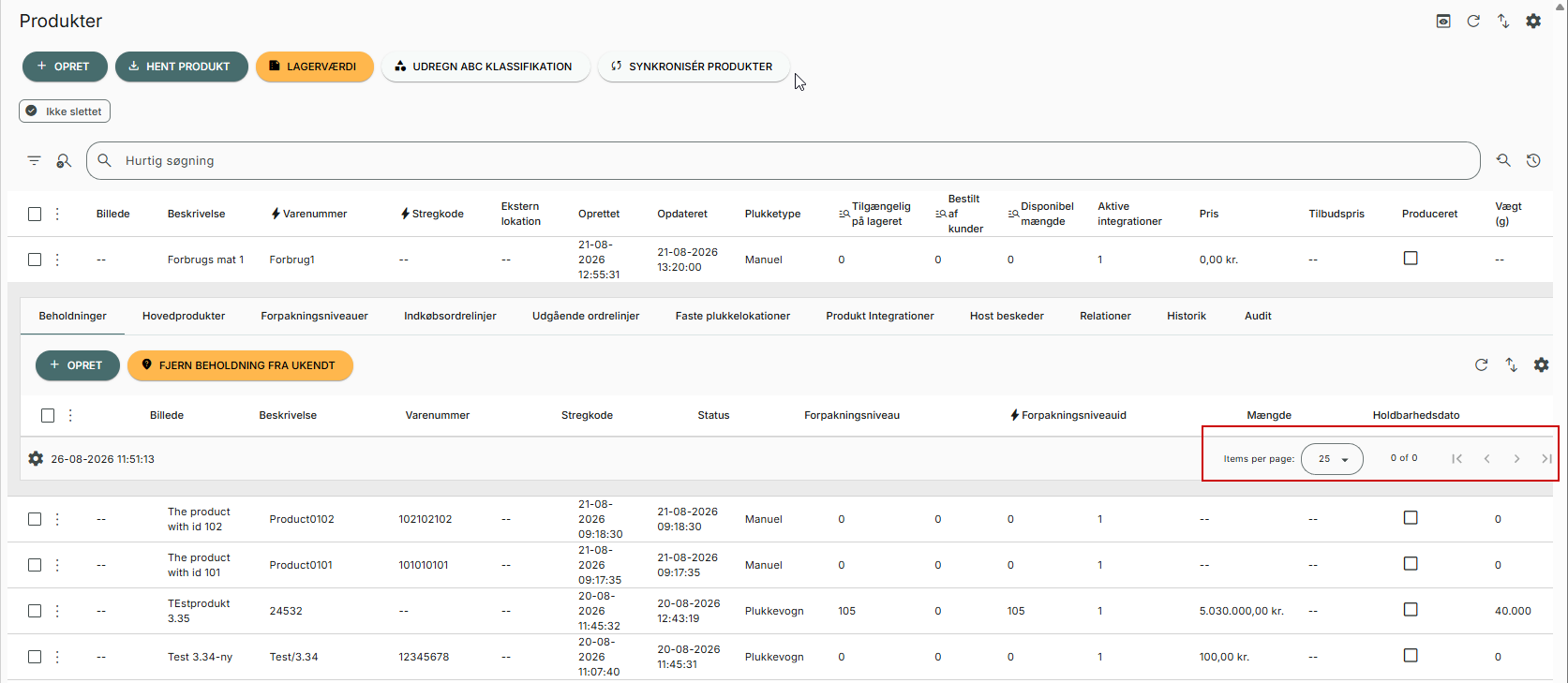Open the sort arrows icon in Produkter header

1503,21
